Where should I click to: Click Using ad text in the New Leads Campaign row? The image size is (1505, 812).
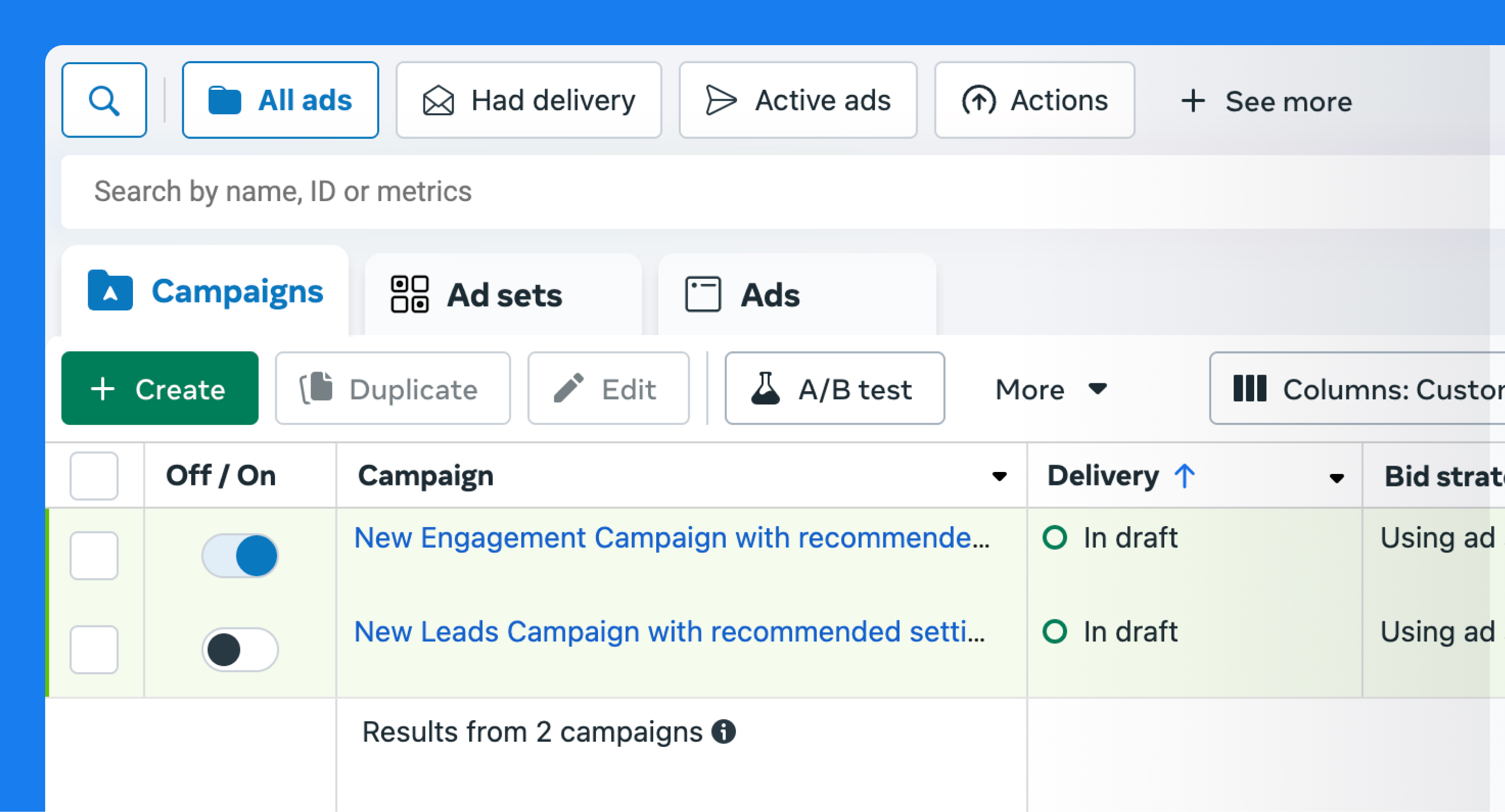(x=1438, y=631)
